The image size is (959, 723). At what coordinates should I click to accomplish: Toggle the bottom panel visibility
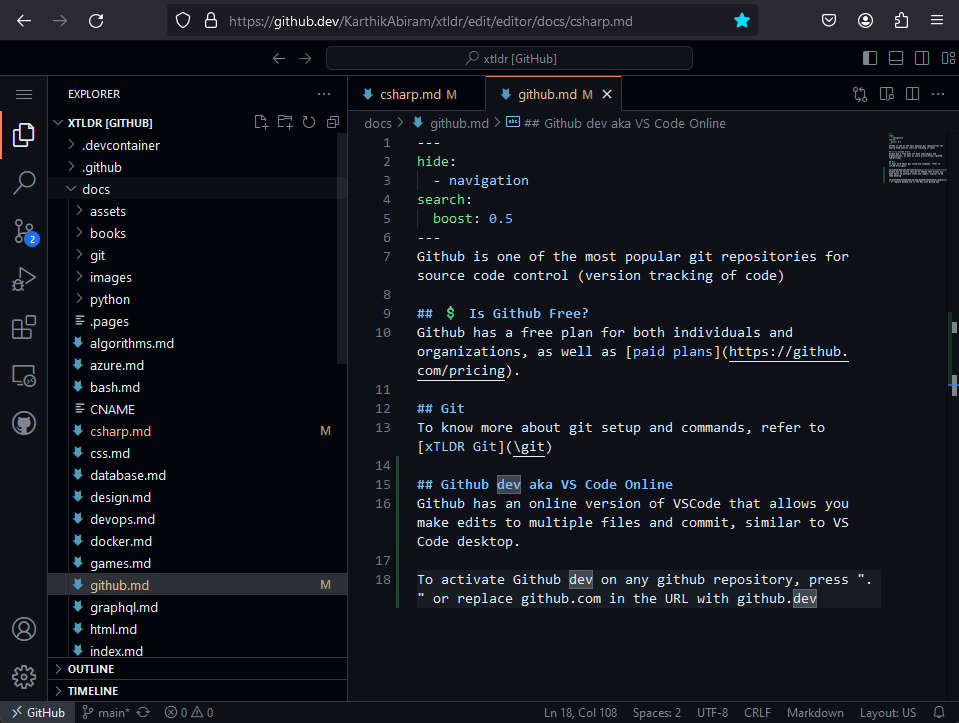[x=895, y=57]
